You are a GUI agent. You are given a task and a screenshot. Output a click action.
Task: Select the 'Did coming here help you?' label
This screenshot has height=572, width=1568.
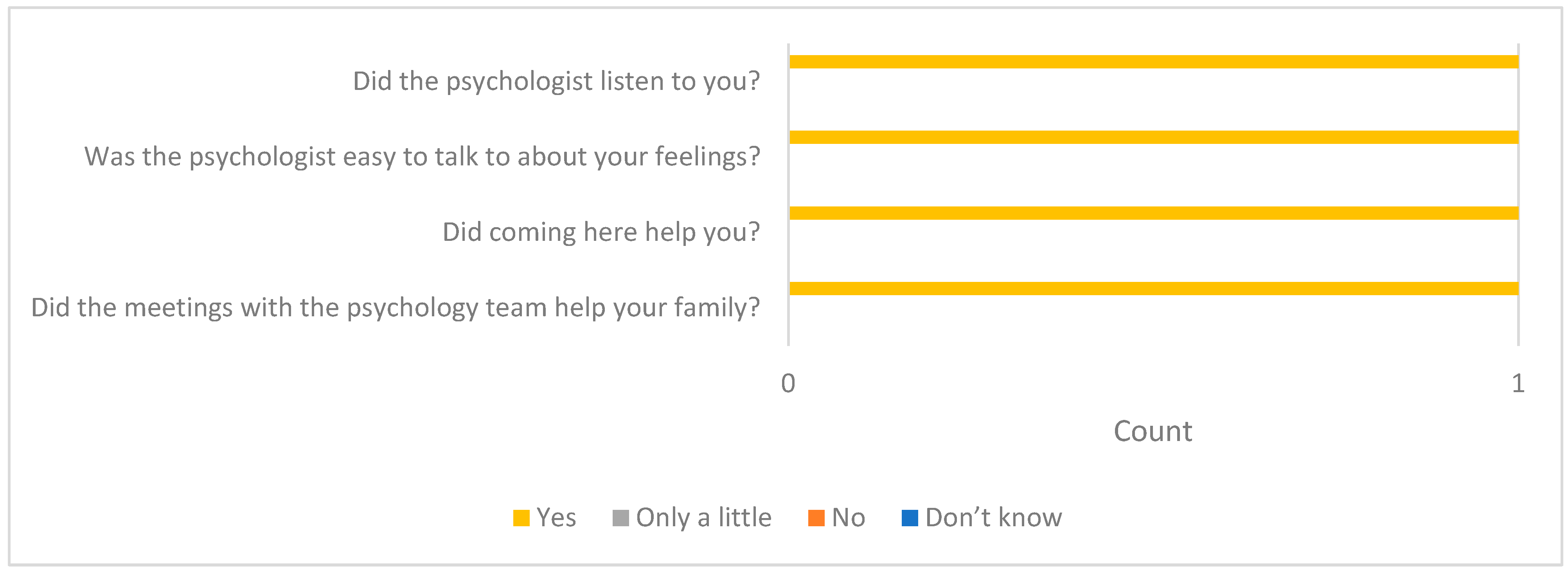point(601,233)
